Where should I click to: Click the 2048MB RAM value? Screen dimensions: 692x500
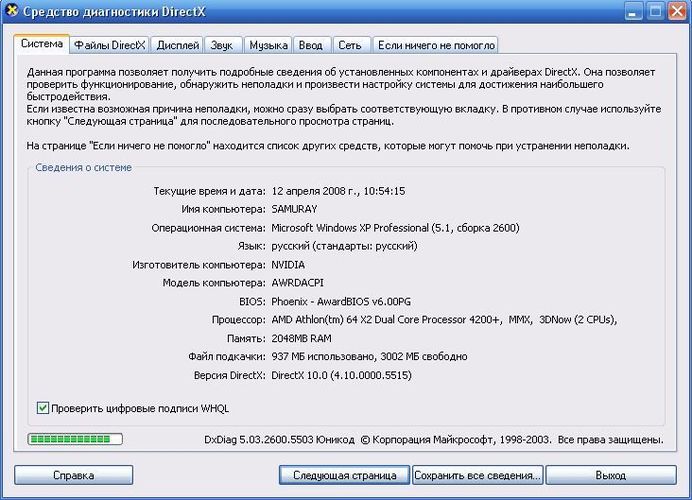tap(301, 338)
